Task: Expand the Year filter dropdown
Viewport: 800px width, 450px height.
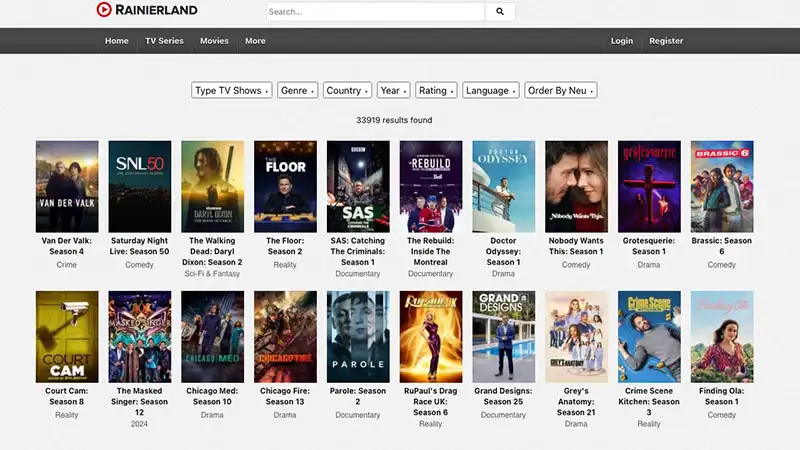Action: pyautogui.click(x=393, y=90)
